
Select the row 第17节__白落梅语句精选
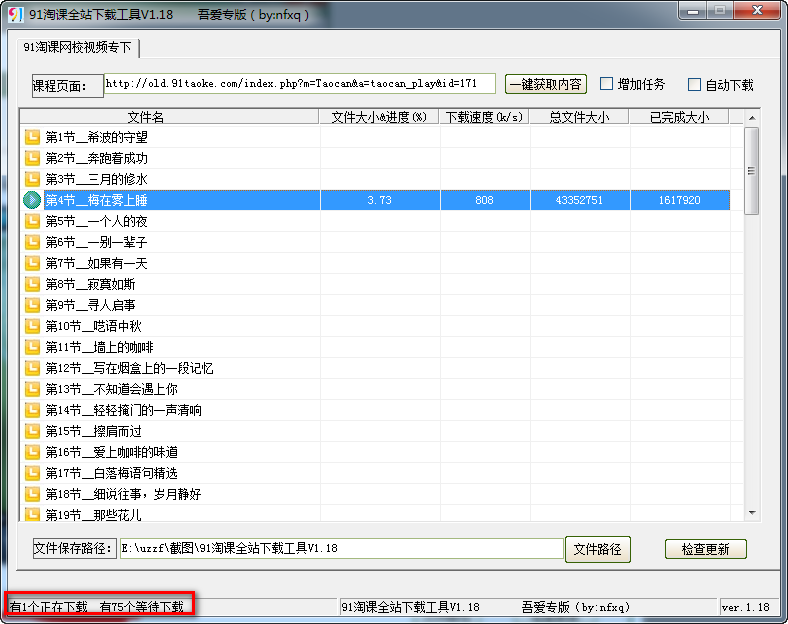(x=375, y=473)
